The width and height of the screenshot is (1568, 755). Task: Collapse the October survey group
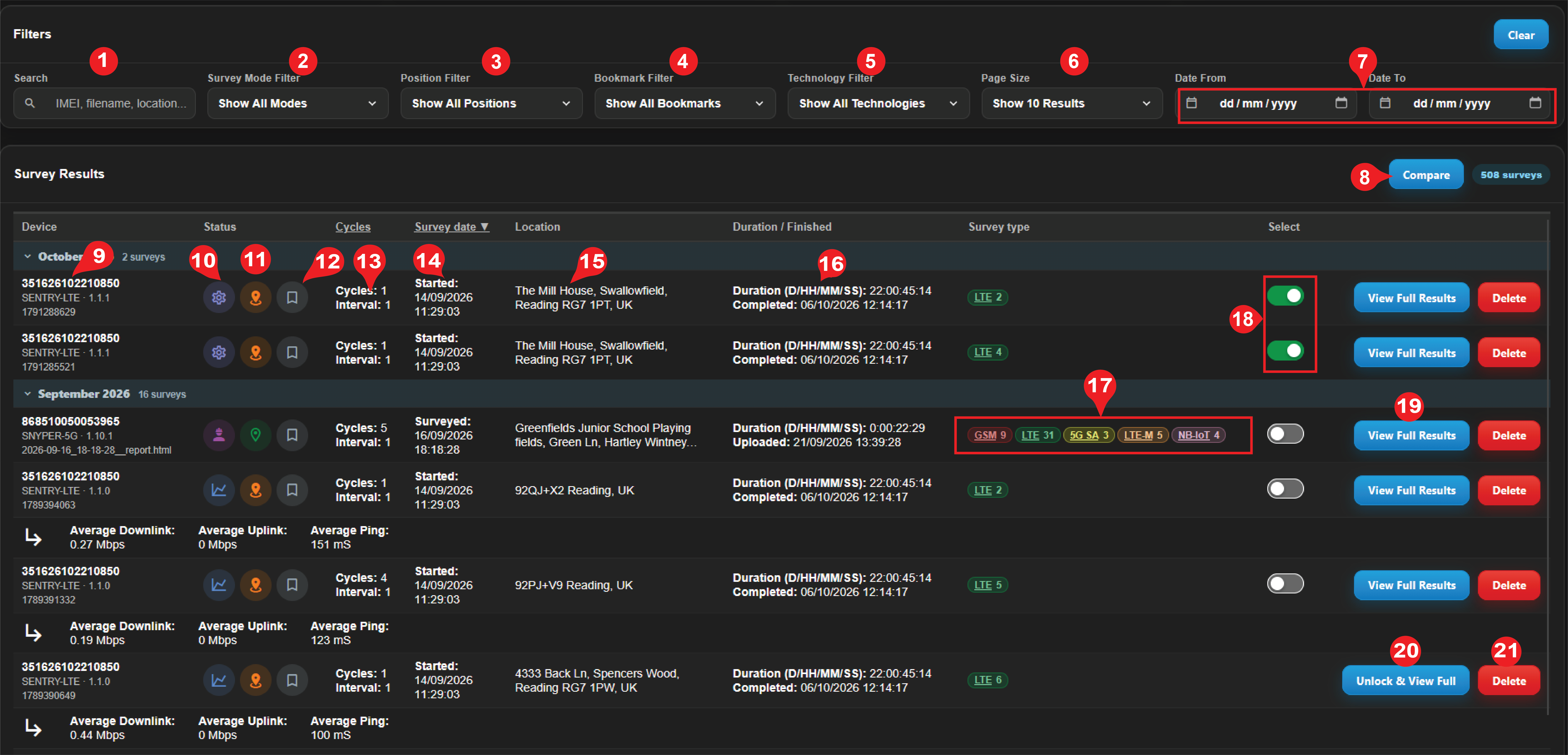(x=27, y=257)
